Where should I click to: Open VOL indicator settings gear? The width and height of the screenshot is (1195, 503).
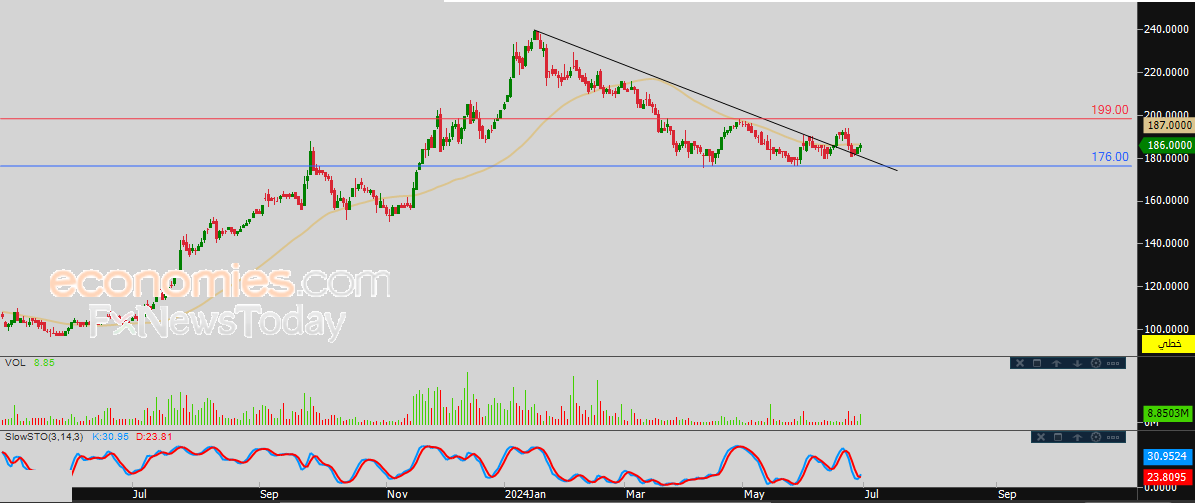point(1096,364)
